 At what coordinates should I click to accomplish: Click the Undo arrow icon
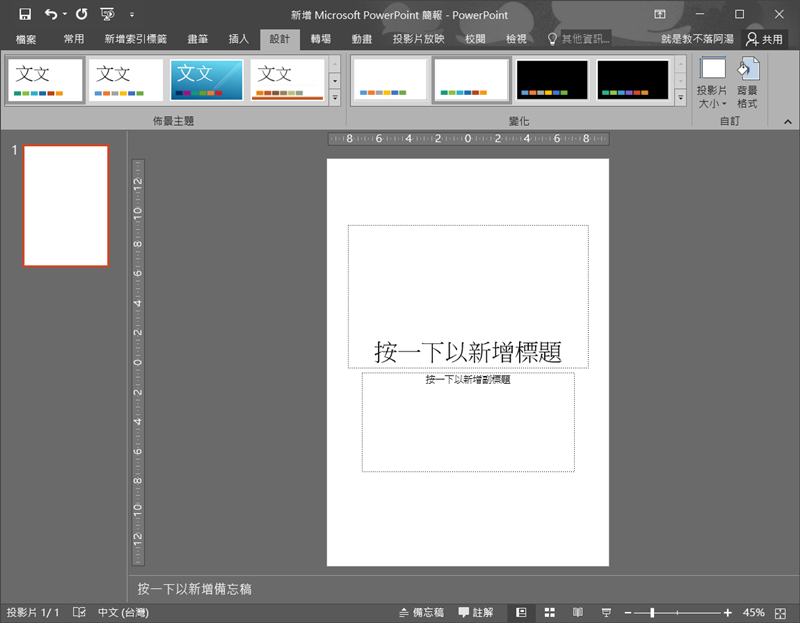click(x=50, y=15)
